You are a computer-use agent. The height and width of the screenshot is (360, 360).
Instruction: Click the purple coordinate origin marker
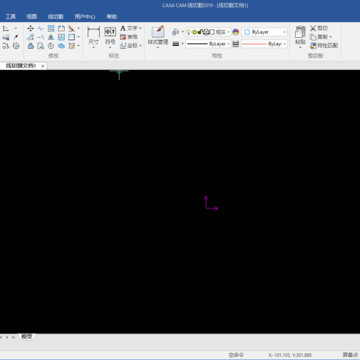211,203
